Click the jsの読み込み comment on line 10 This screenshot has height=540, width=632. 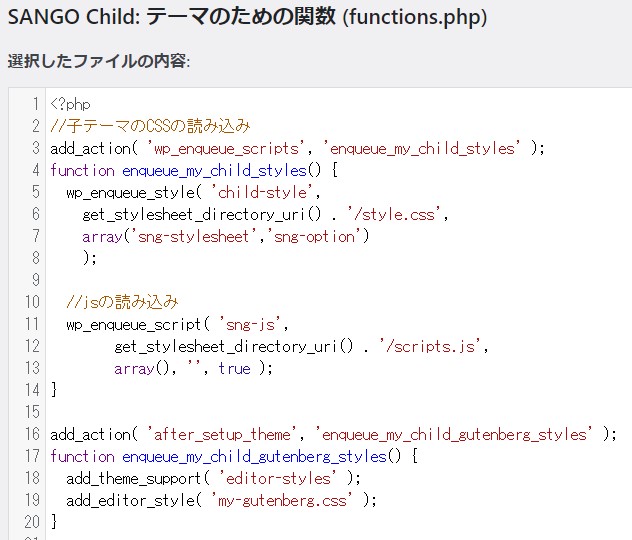tap(122, 302)
